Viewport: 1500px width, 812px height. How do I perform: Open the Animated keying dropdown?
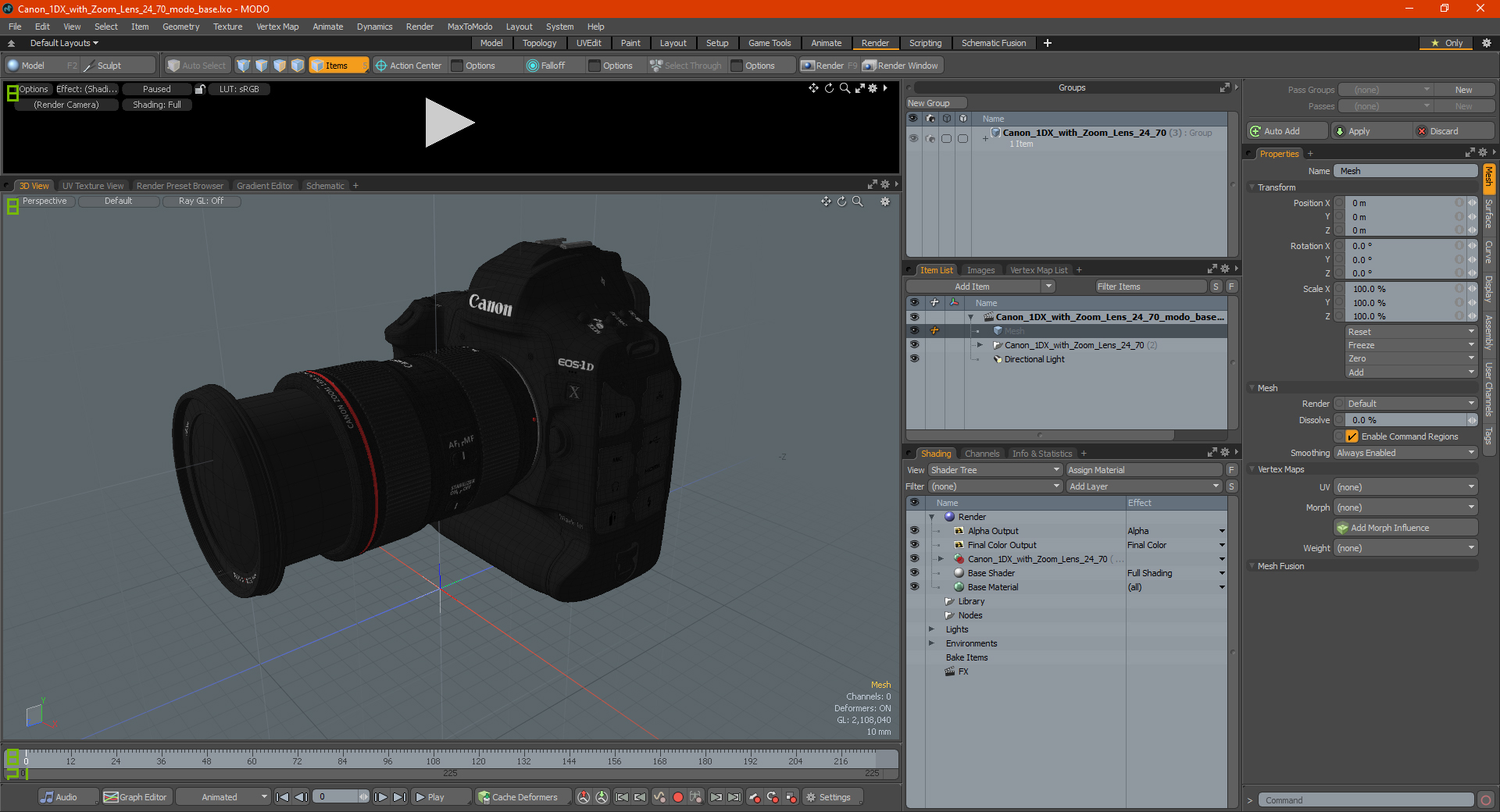coord(223,797)
